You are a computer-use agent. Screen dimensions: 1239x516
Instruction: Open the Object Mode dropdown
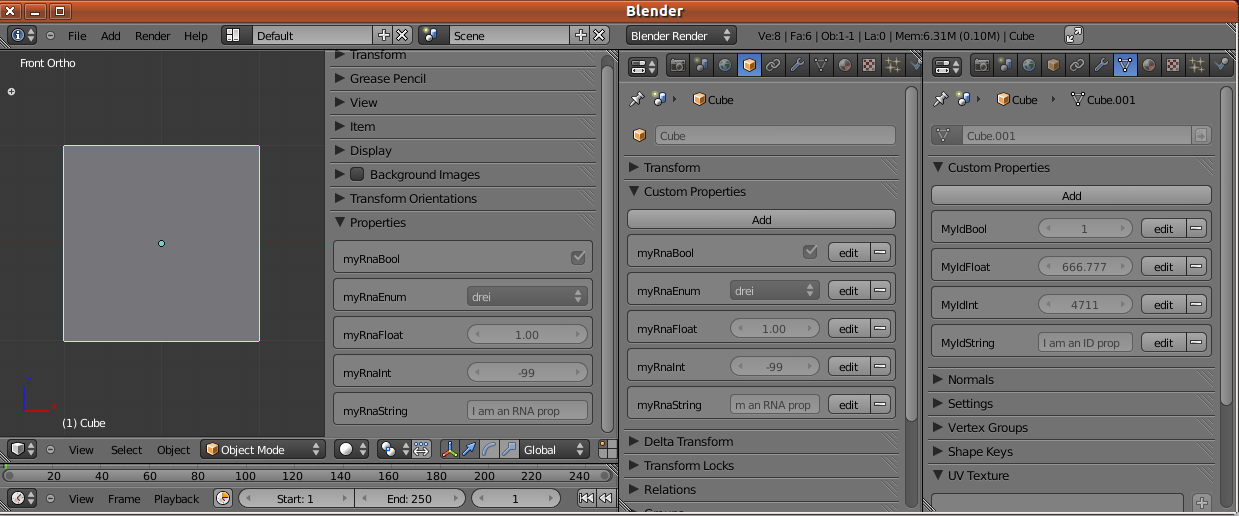(x=264, y=449)
